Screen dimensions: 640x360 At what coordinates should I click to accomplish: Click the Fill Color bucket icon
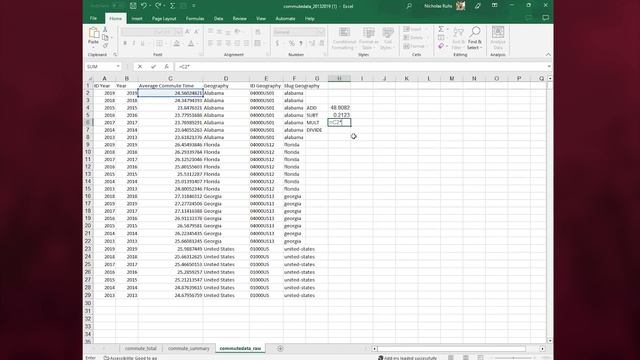coord(176,43)
